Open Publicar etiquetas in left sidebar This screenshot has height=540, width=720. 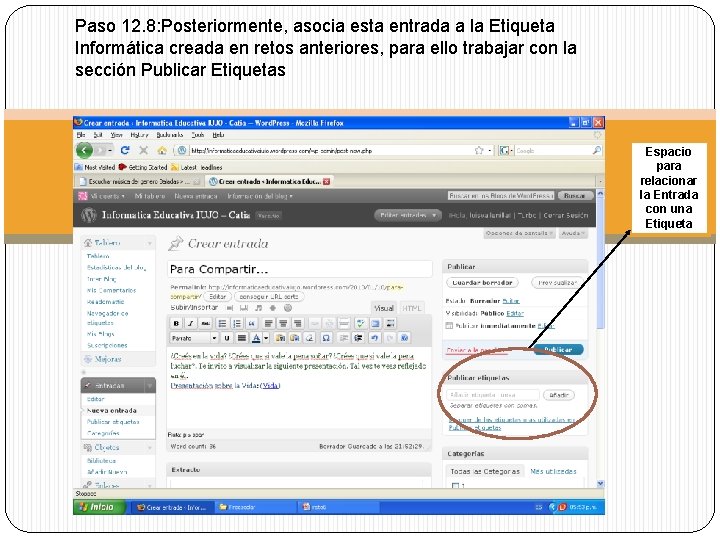click(113, 422)
